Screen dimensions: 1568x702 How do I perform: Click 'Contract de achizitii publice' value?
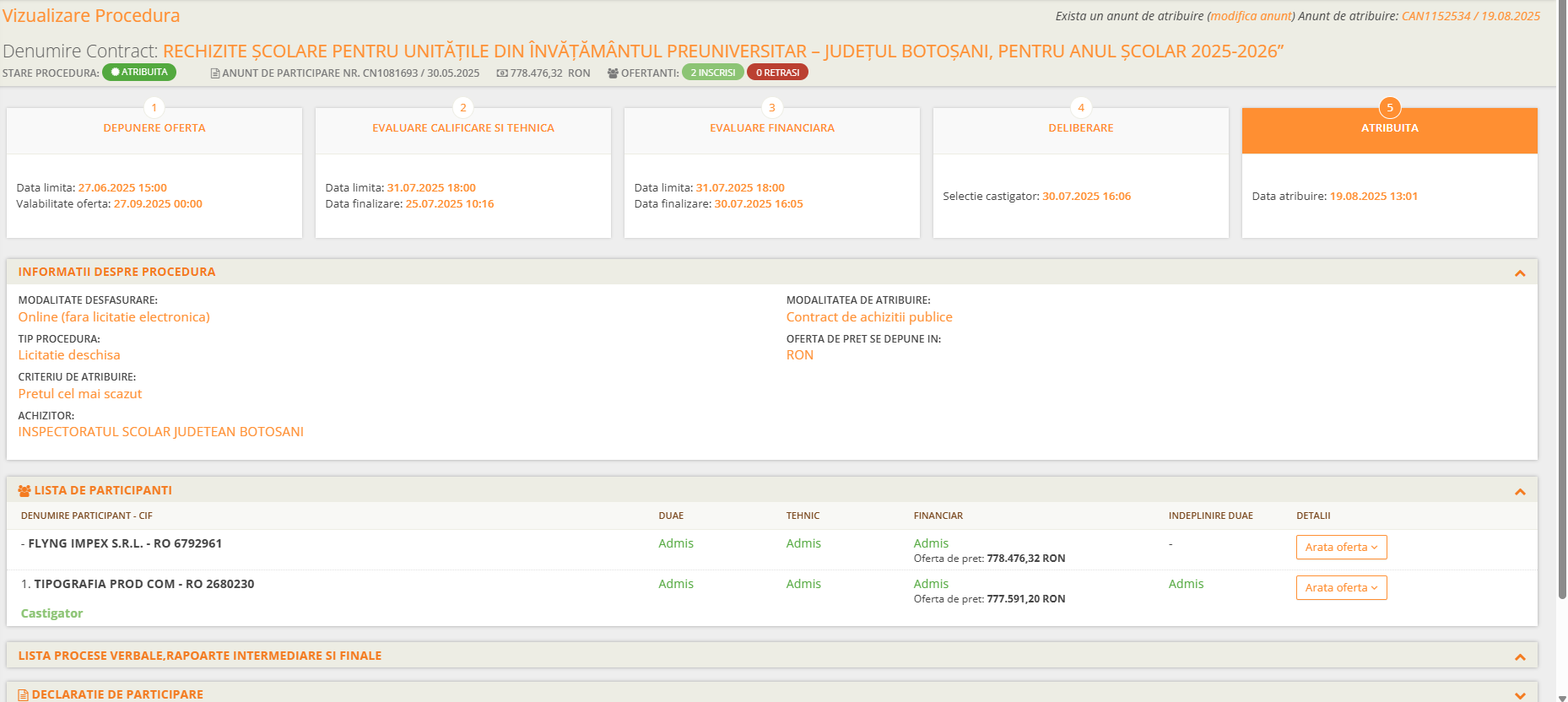[x=869, y=317]
